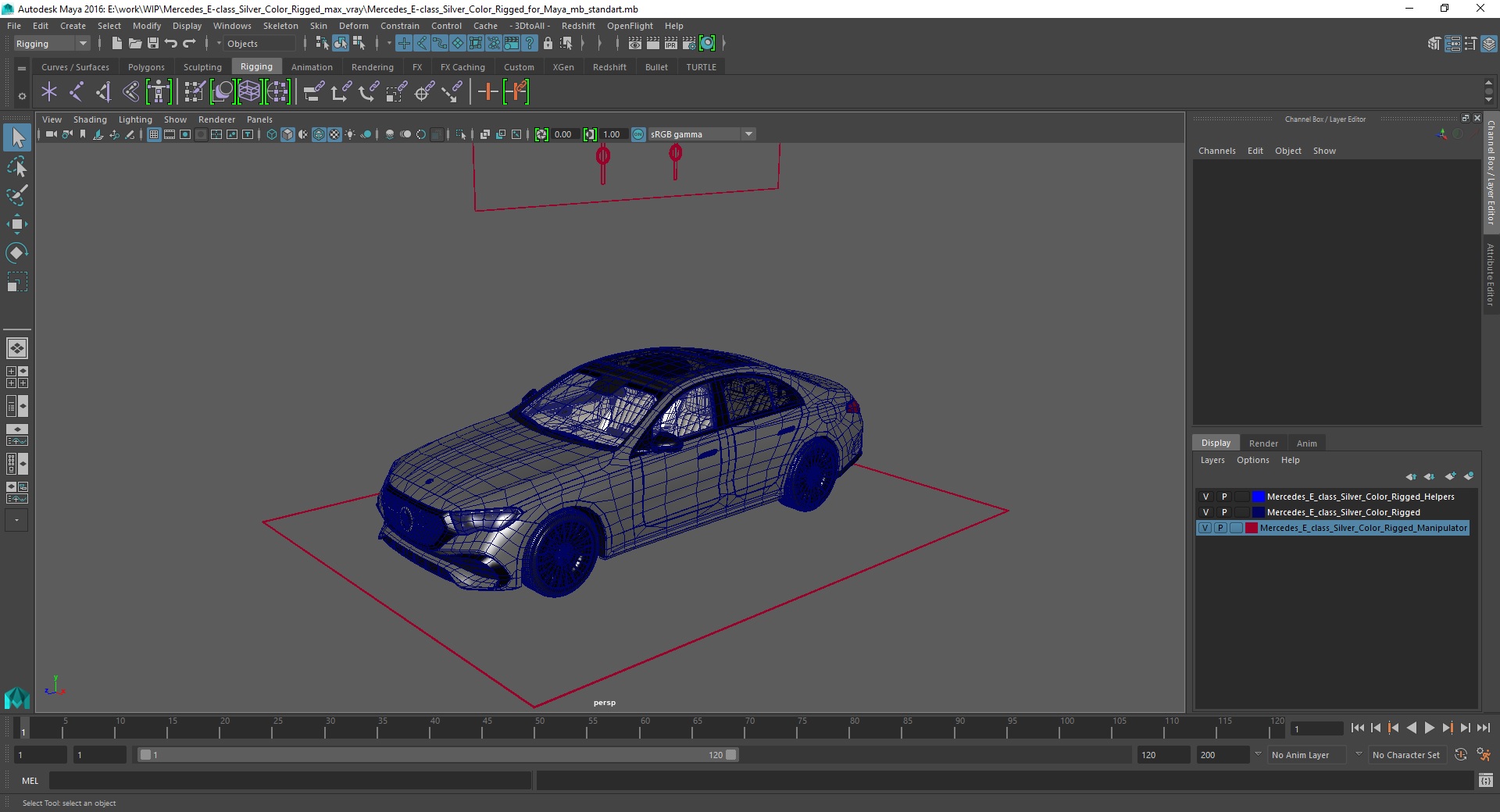Click the lock selection padlock icon
The height and width of the screenshot is (812, 1500).
548,44
